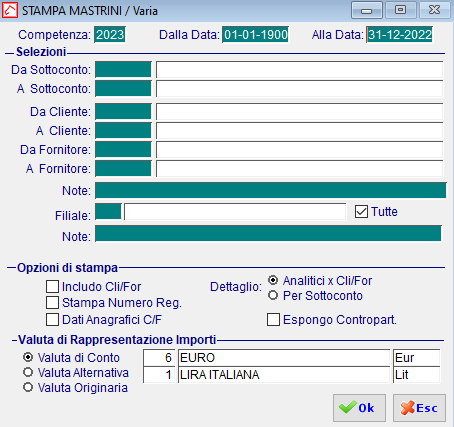Maximize the Stampa Mastrini window
The height and width of the screenshot is (427, 454).
(x=400, y=10)
